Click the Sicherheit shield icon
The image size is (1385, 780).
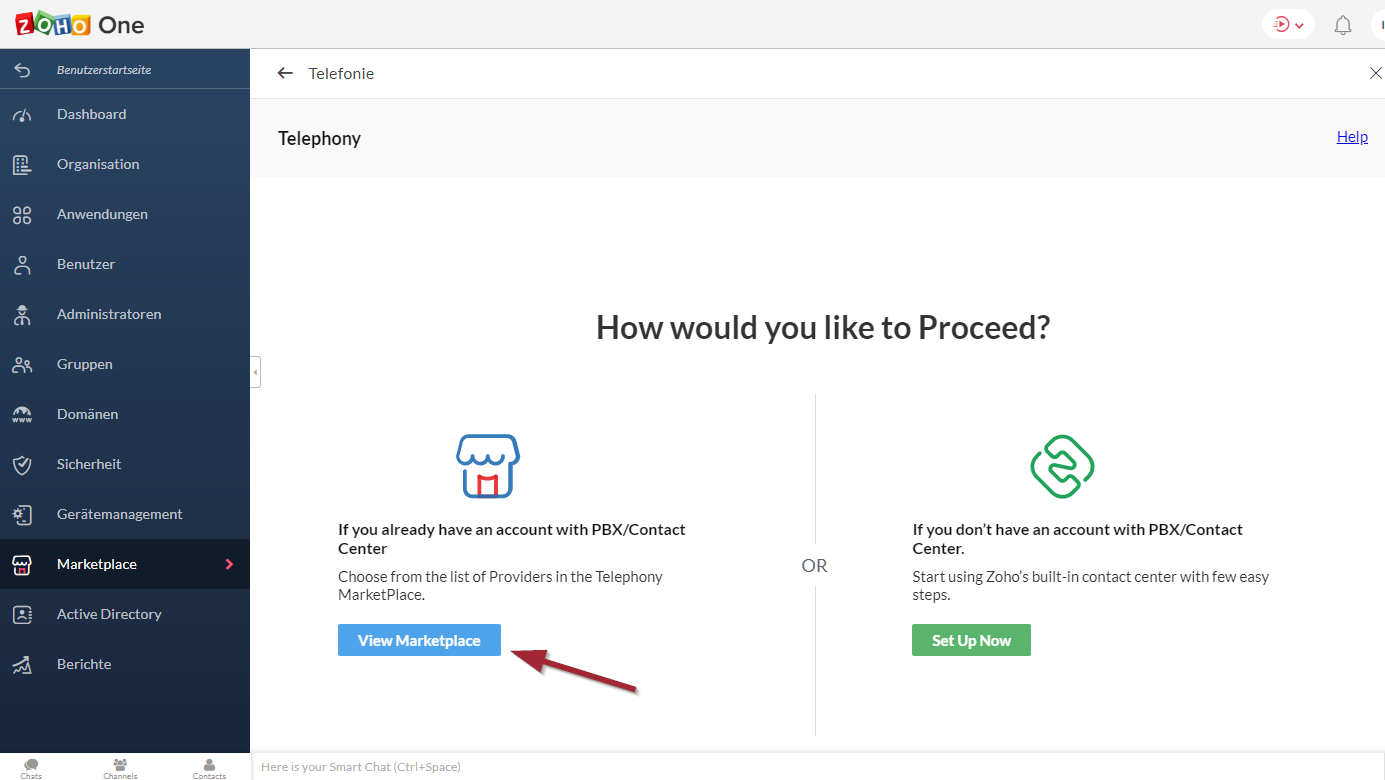pyautogui.click(x=22, y=465)
